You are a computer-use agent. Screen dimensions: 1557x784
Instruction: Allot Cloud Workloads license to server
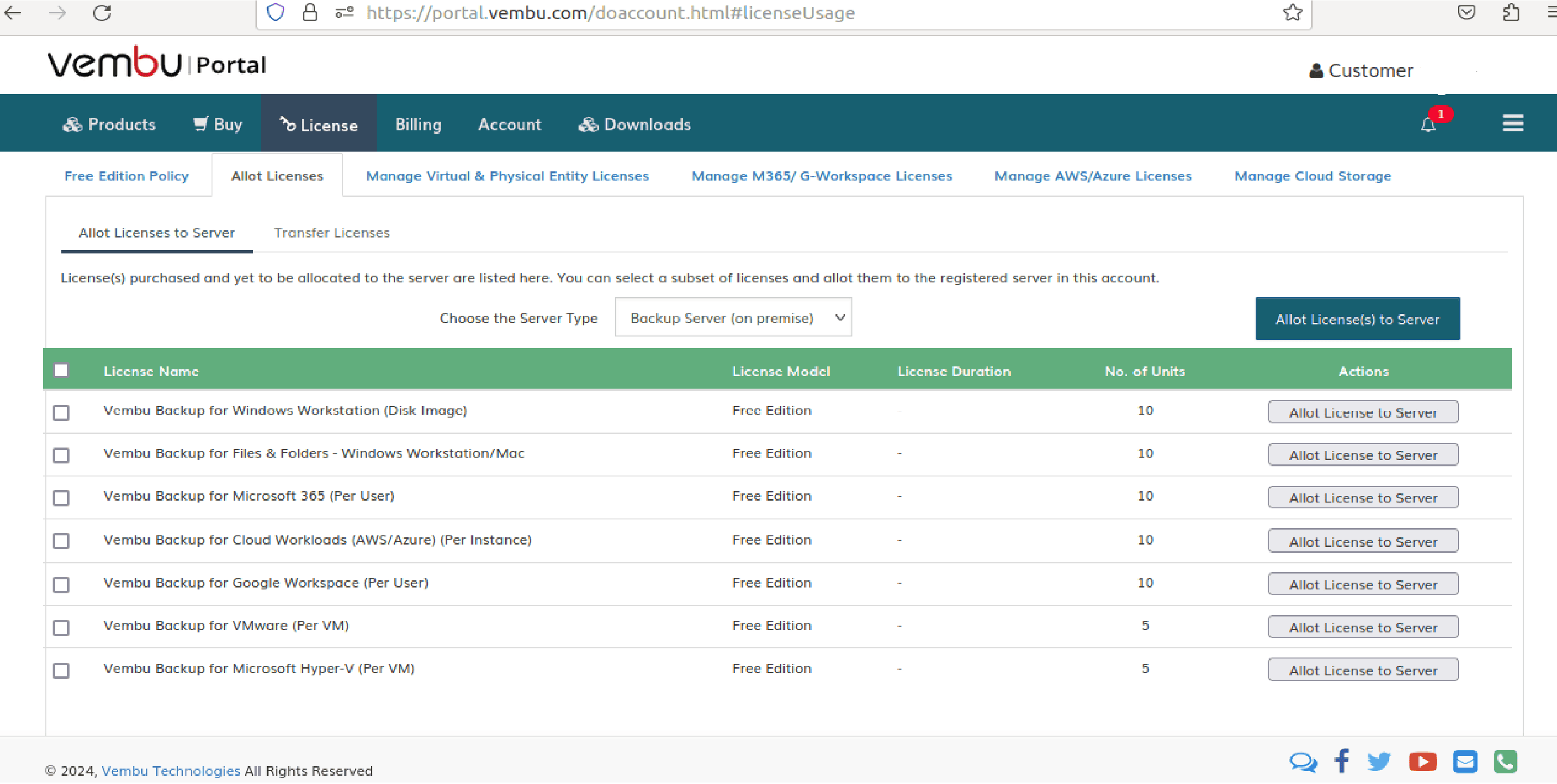[x=1363, y=541]
